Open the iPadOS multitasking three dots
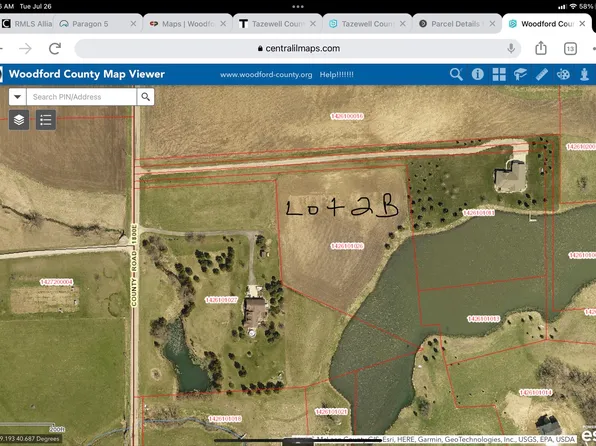The height and width of the screenshot is (446, 596). coord(298,6)
